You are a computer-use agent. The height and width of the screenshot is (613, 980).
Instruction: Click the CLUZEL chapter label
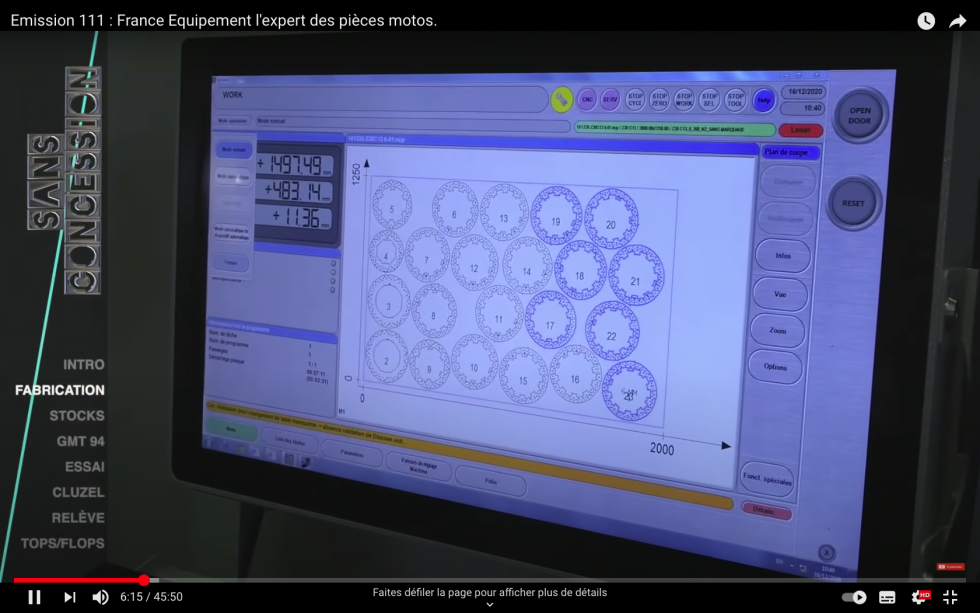[x=78, y=492]
